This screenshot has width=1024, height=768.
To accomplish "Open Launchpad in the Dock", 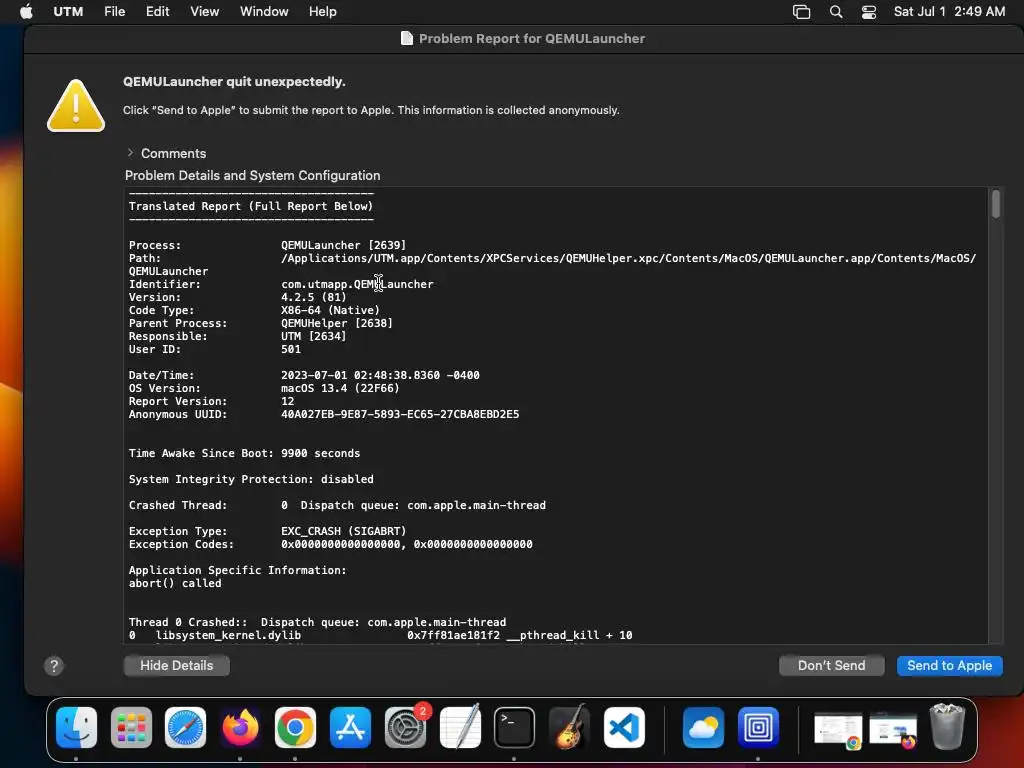I will tap(131, 727).
